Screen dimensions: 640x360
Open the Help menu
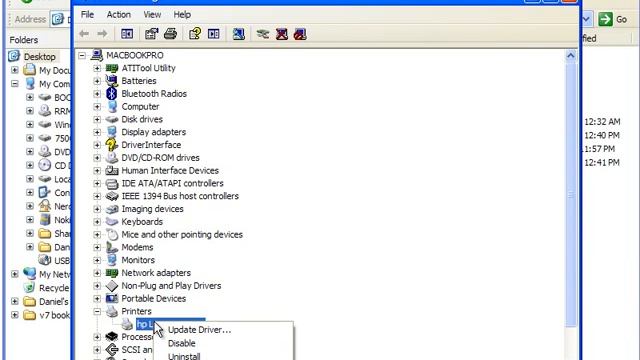coord(182,15)
